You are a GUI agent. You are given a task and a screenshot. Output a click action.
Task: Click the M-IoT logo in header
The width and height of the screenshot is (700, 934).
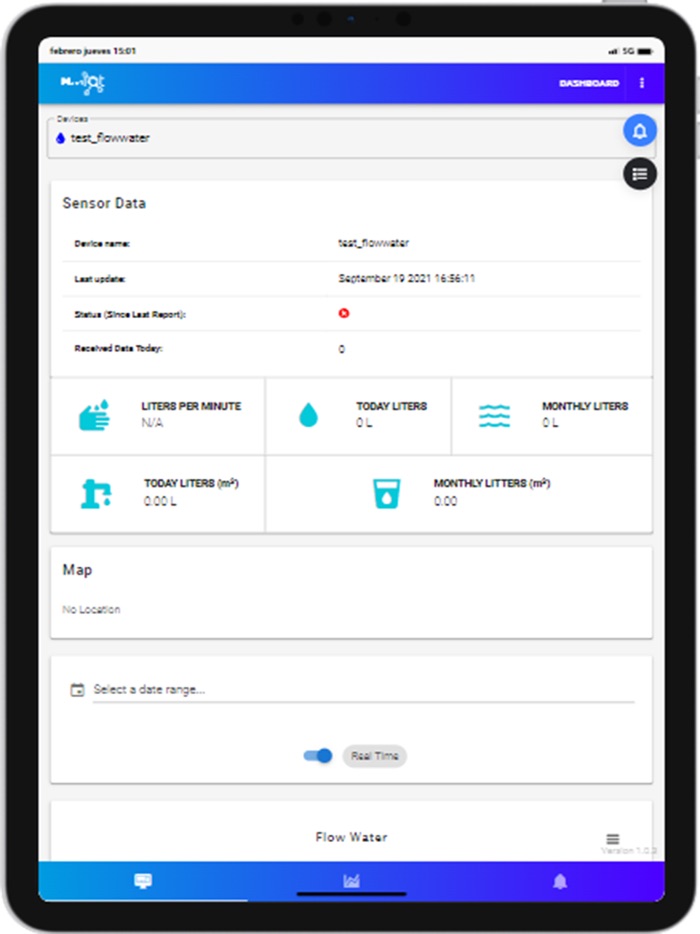click(83, 83)
